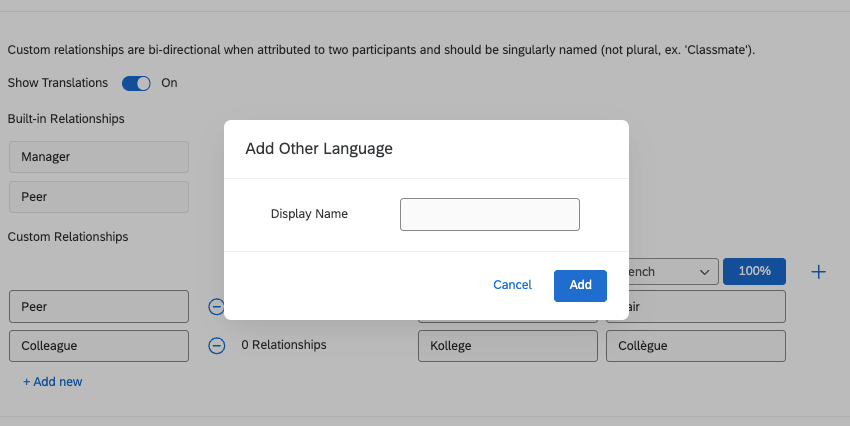This screenshot has width=850, height=426.
Task: Click the Display Name label
Action: pyautogui.click(x=309, y=214)
